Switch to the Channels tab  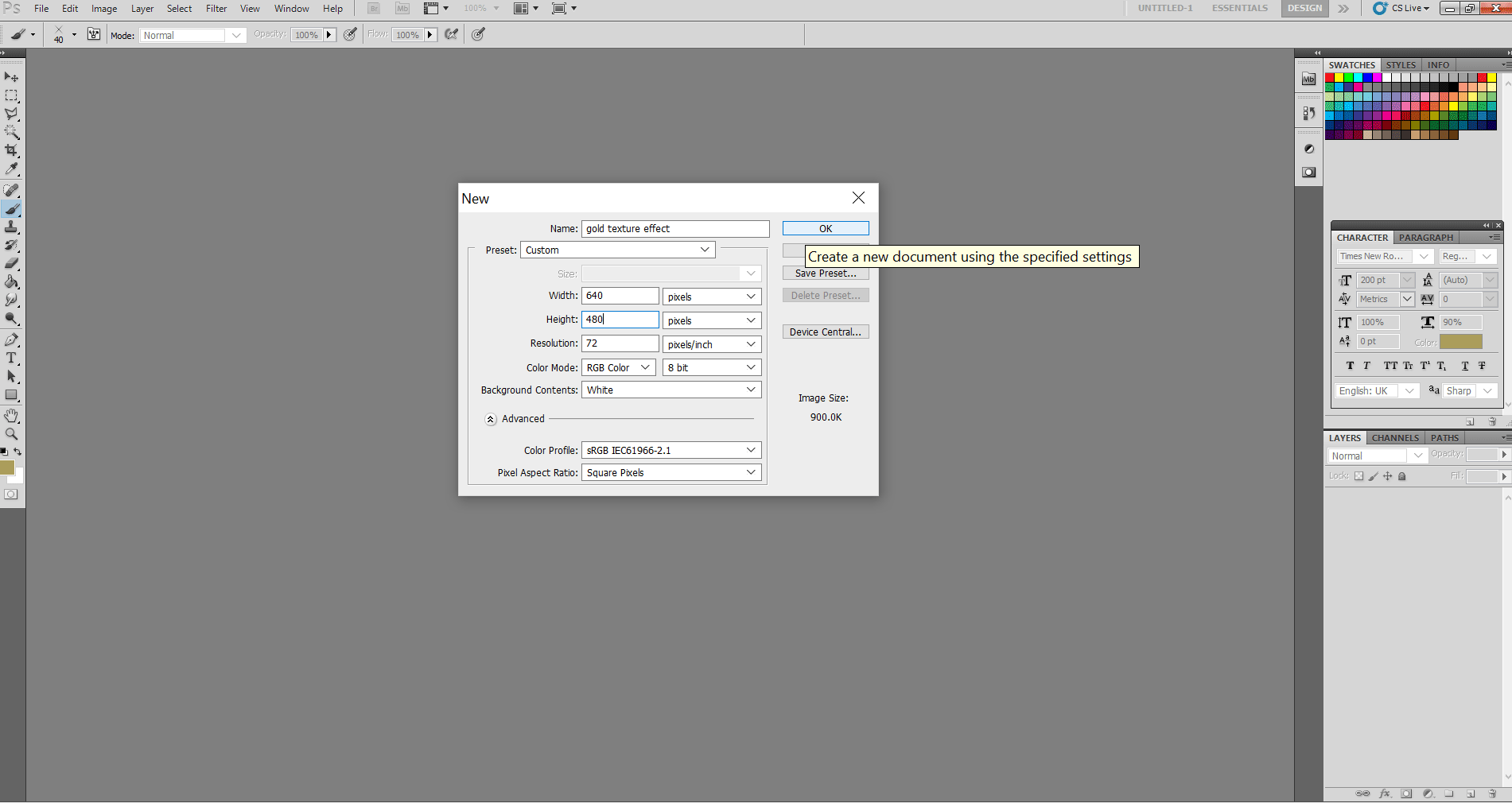pyautogui.click(x=1394, y=437)
